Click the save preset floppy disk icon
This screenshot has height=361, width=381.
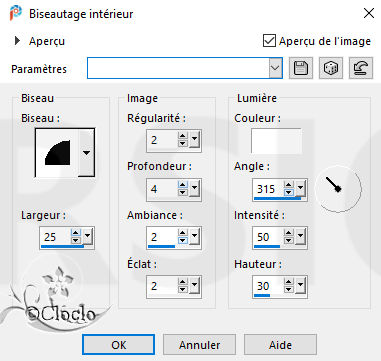pos(301,68)
